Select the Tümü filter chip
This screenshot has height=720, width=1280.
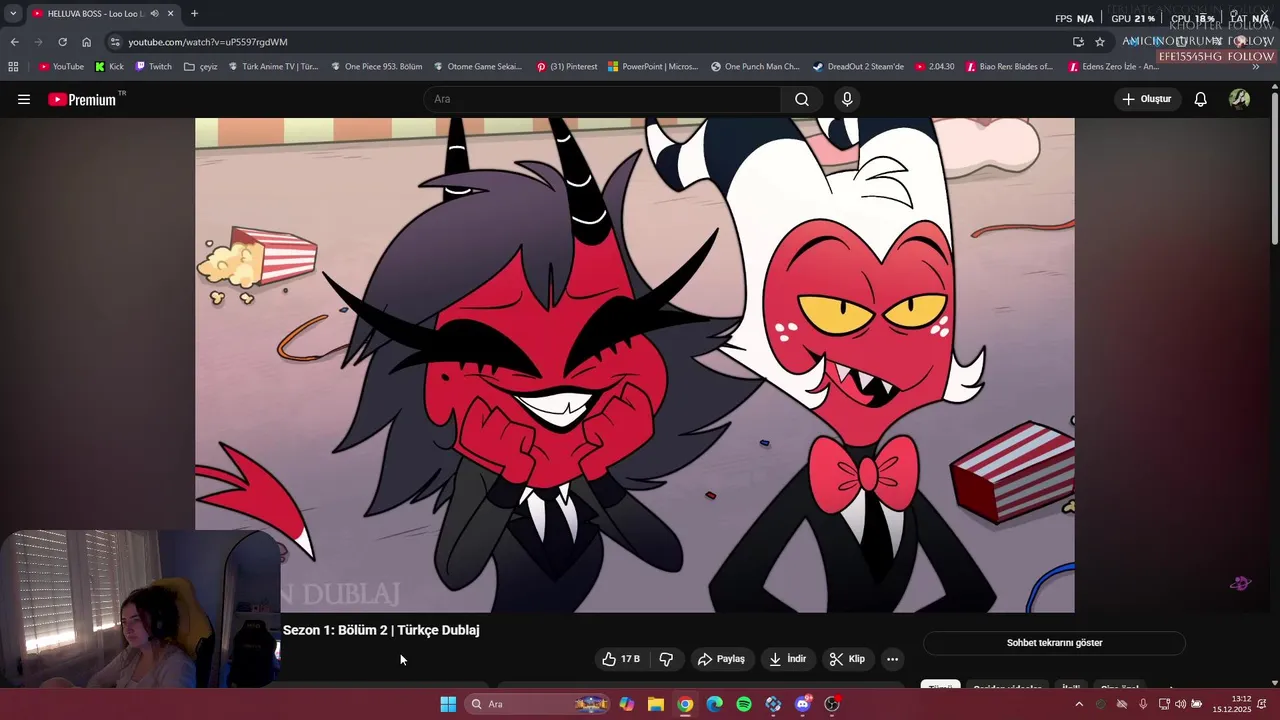[940, 686]
